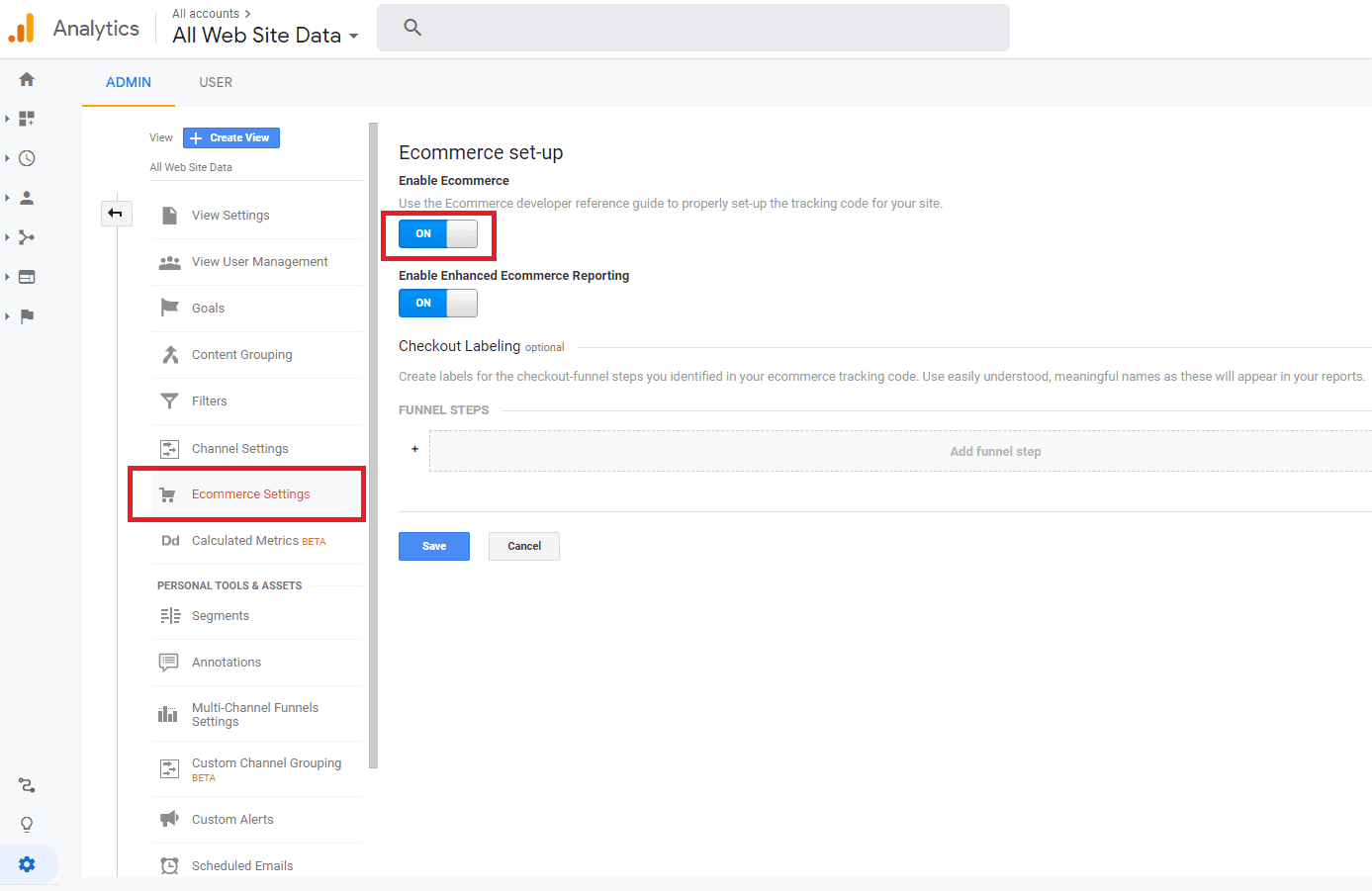The height and width of the screenshot is (891, 1372).
Task: Click the Create View button
Action: [x=231, y=137]
